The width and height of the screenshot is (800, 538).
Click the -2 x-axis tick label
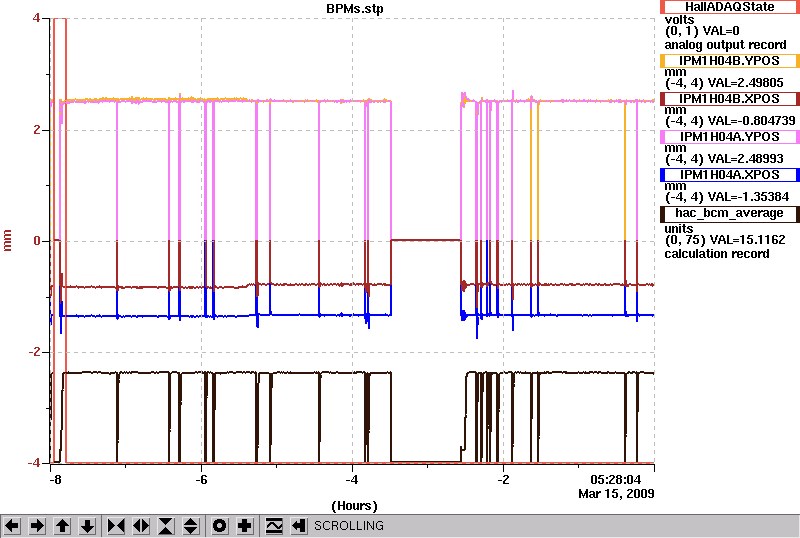pyautogui.click(x=503, y=480)
